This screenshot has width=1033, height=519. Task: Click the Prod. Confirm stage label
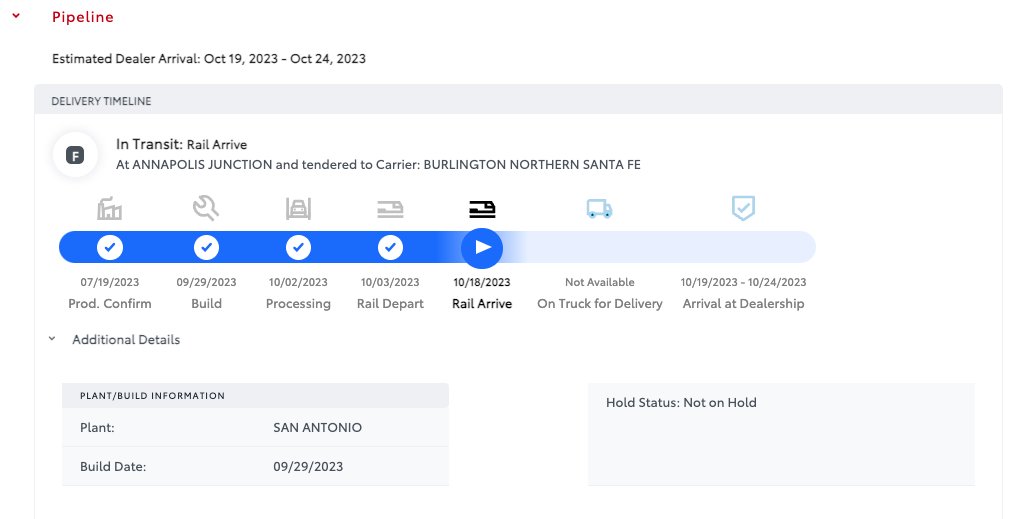point(110,304)
